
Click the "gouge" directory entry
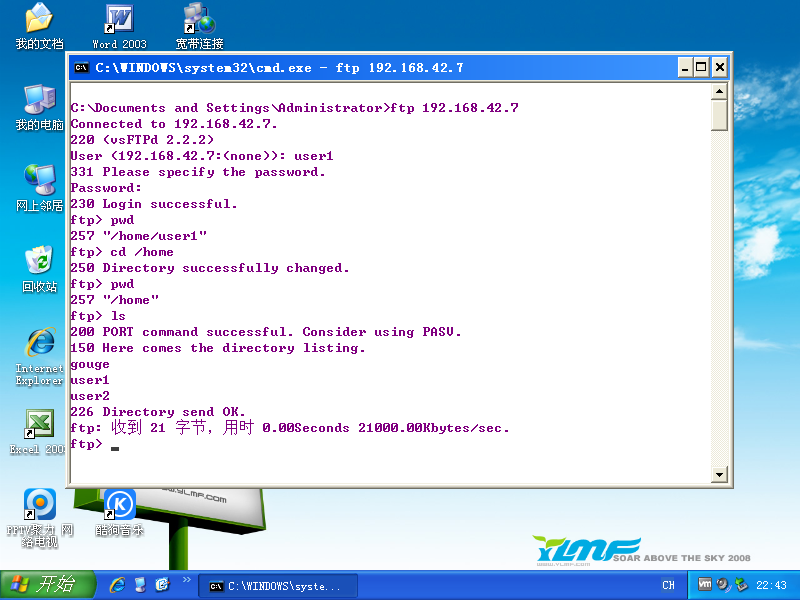point(90,364)
